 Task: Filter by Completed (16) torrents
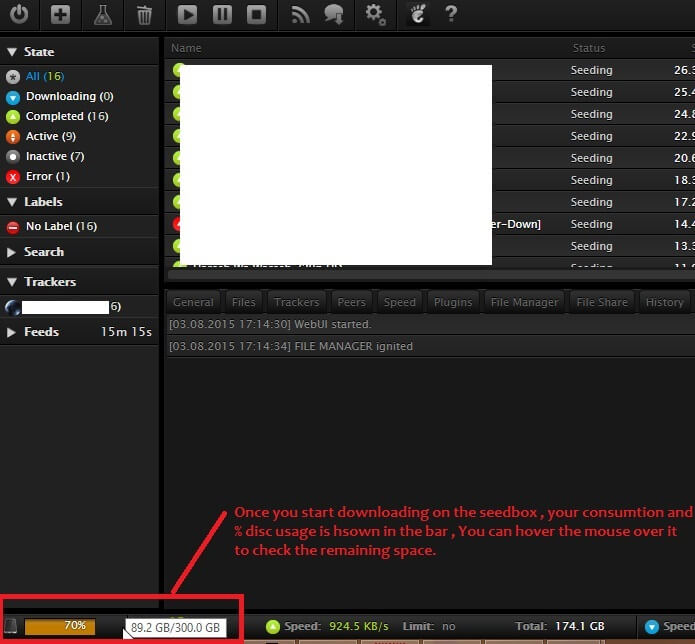point(68,116)
